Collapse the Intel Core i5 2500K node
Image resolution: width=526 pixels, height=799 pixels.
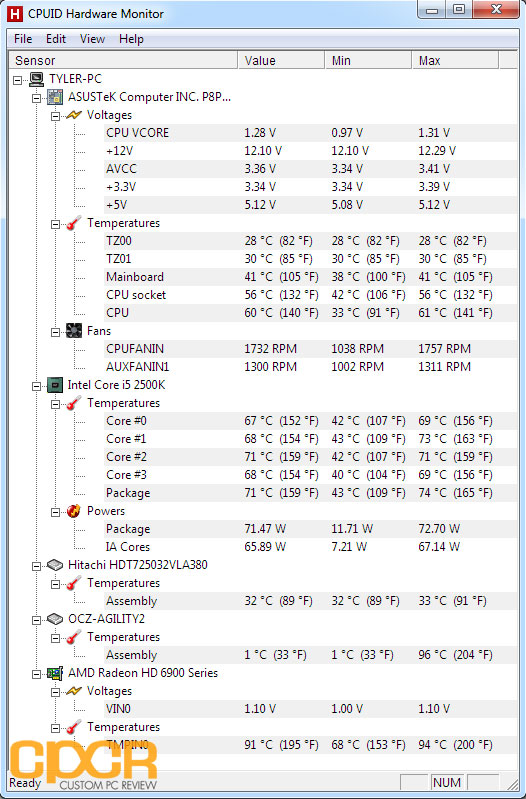coord(37,386)
